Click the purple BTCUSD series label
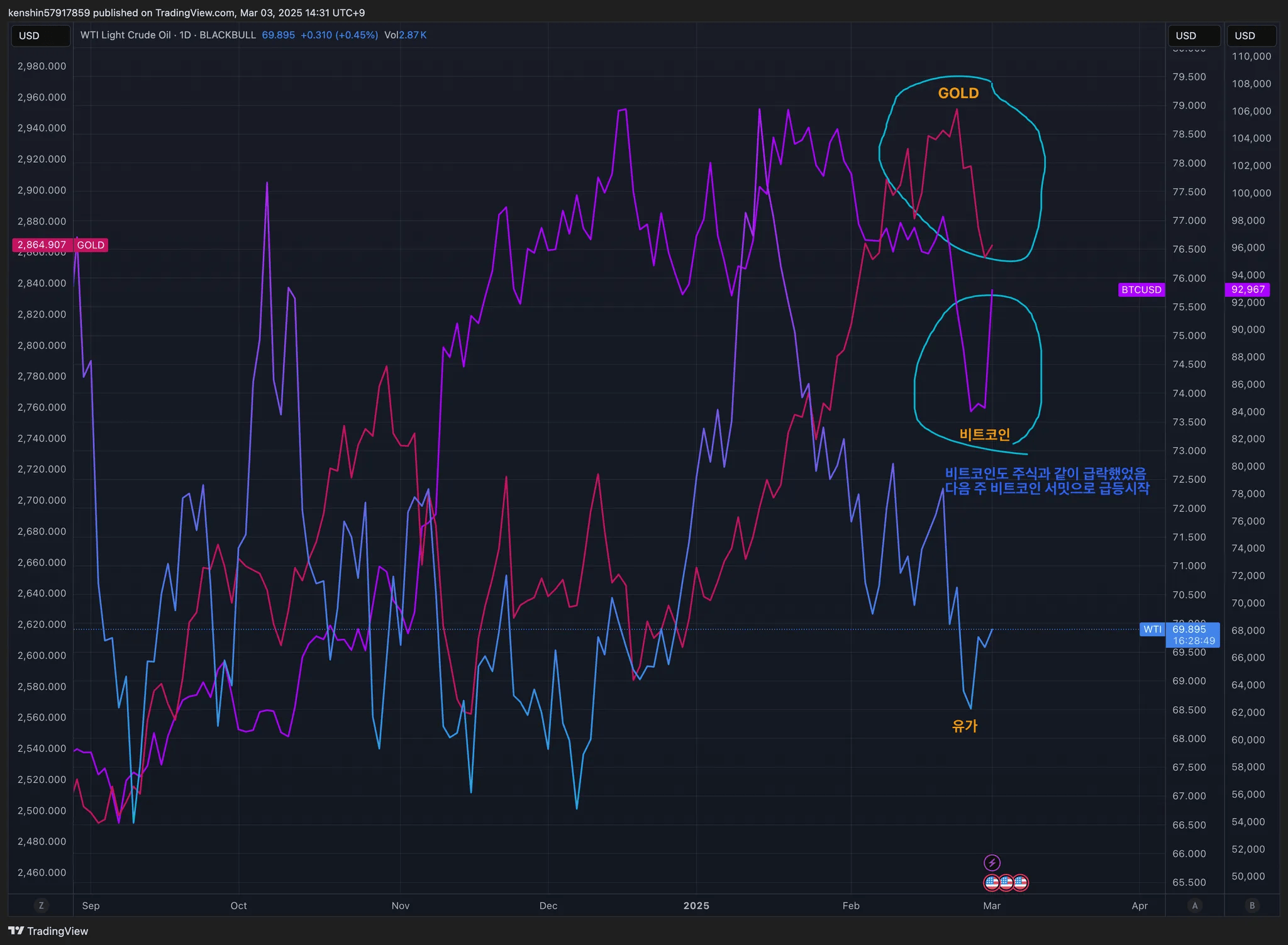This screenshot has width=1288, height=945. pyautogui.click(x=1141, y=290)
